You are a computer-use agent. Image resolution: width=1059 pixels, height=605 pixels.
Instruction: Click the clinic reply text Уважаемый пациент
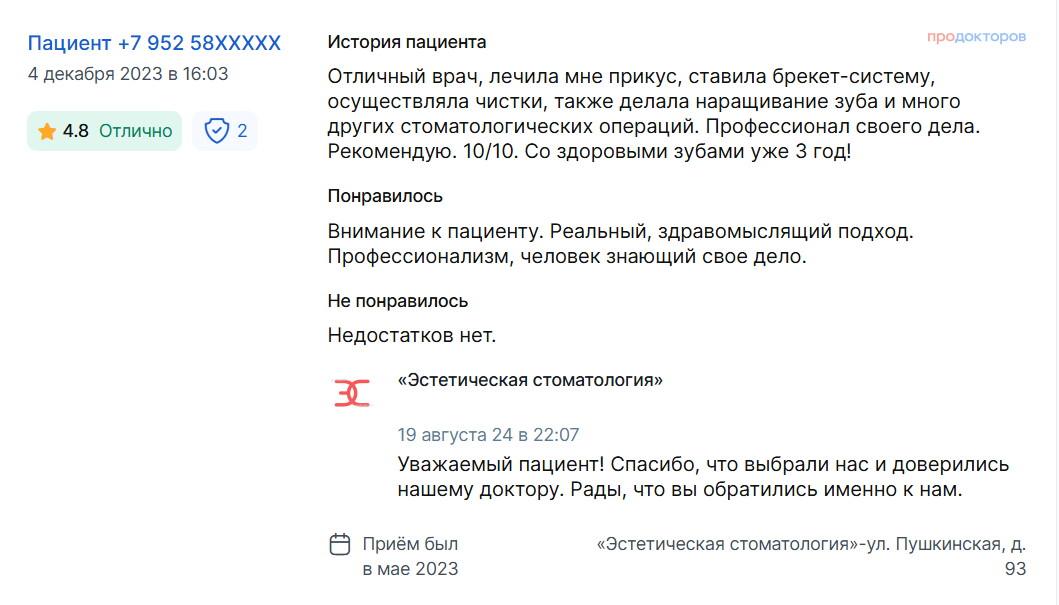pos(703,477)
